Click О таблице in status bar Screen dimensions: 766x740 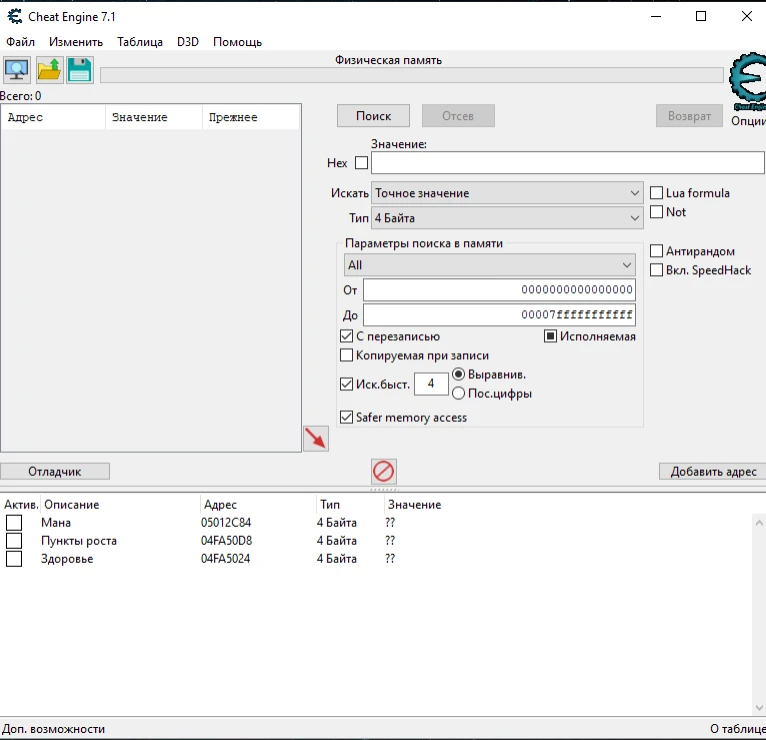tap(738, 729)
